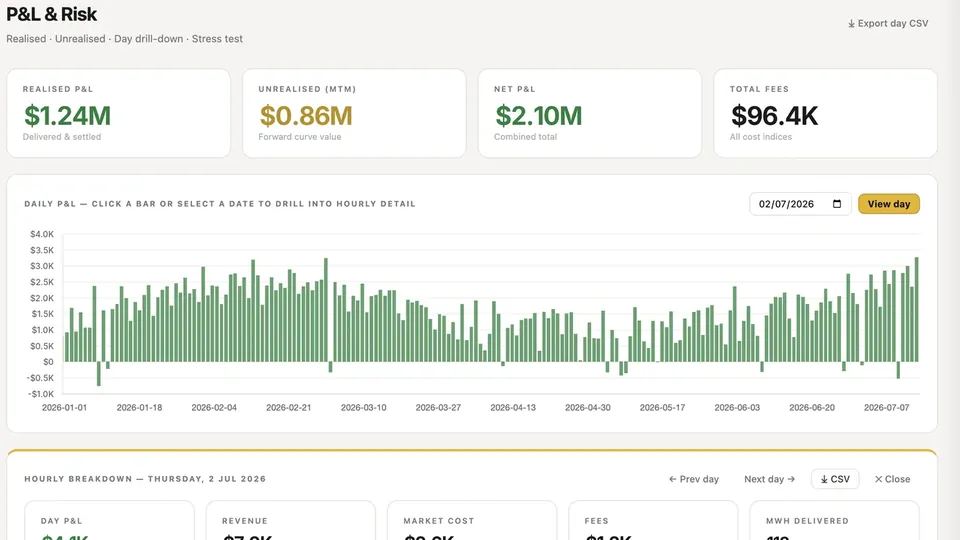Close the hourly breakdown panel
Screen dimensions: 960x540
[x=892, y=479]
